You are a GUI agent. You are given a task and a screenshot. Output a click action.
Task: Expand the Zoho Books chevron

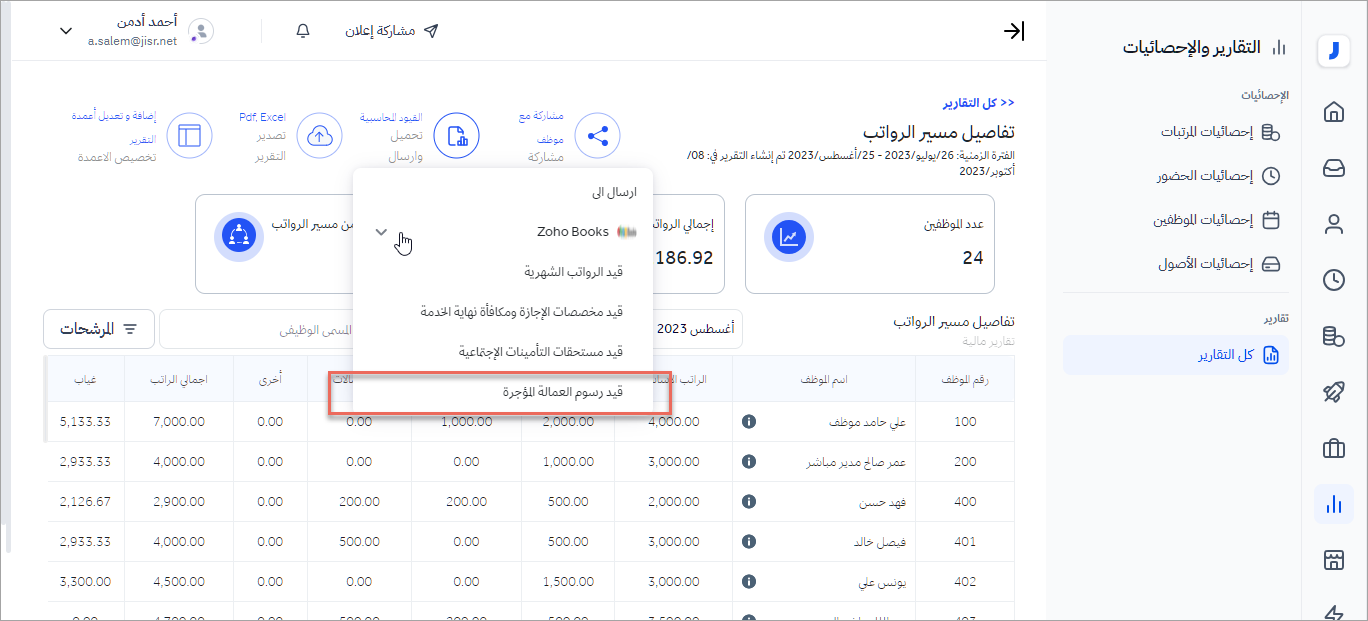[381, 232]
